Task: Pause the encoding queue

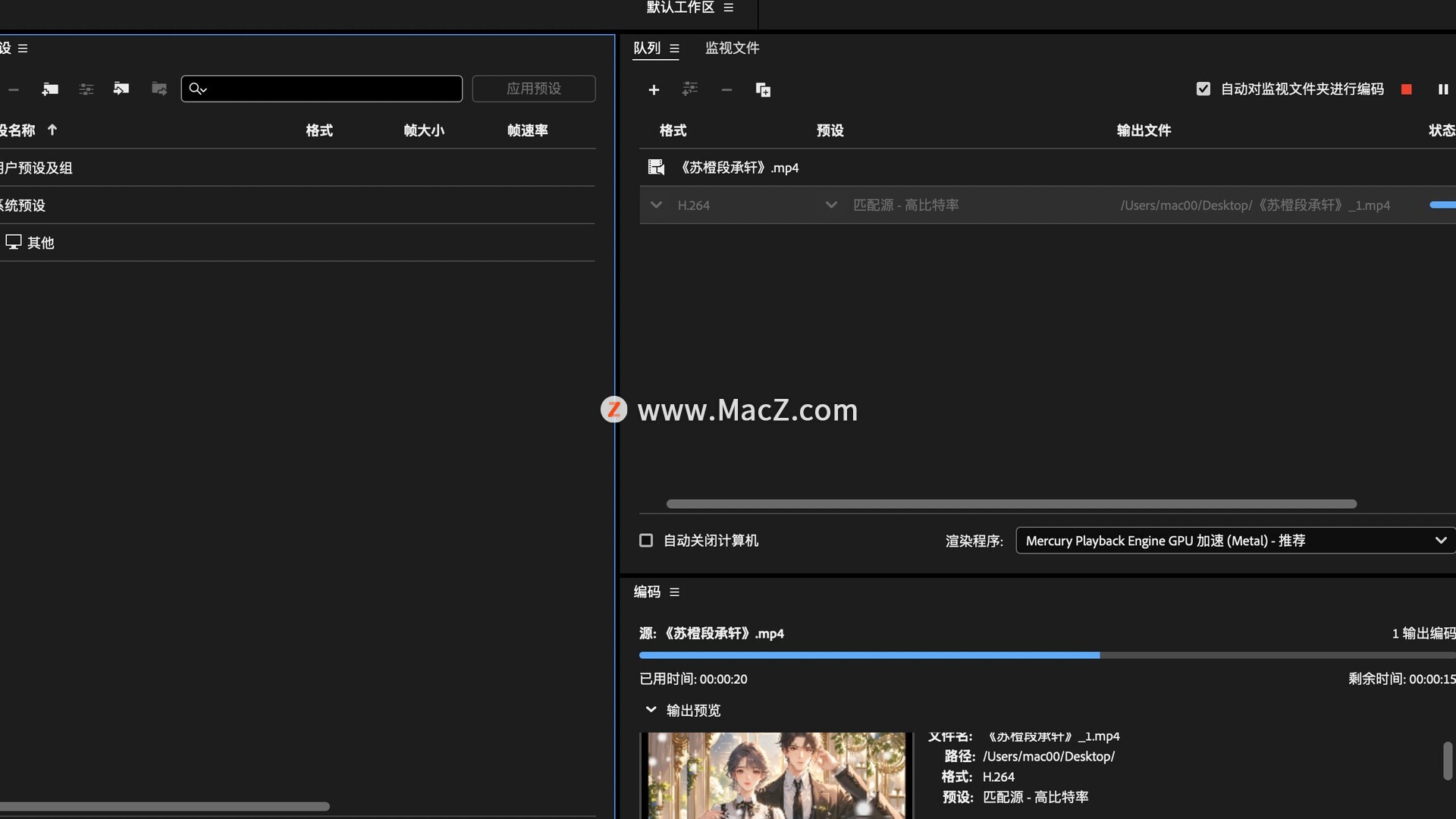Action: [1443, 89]
